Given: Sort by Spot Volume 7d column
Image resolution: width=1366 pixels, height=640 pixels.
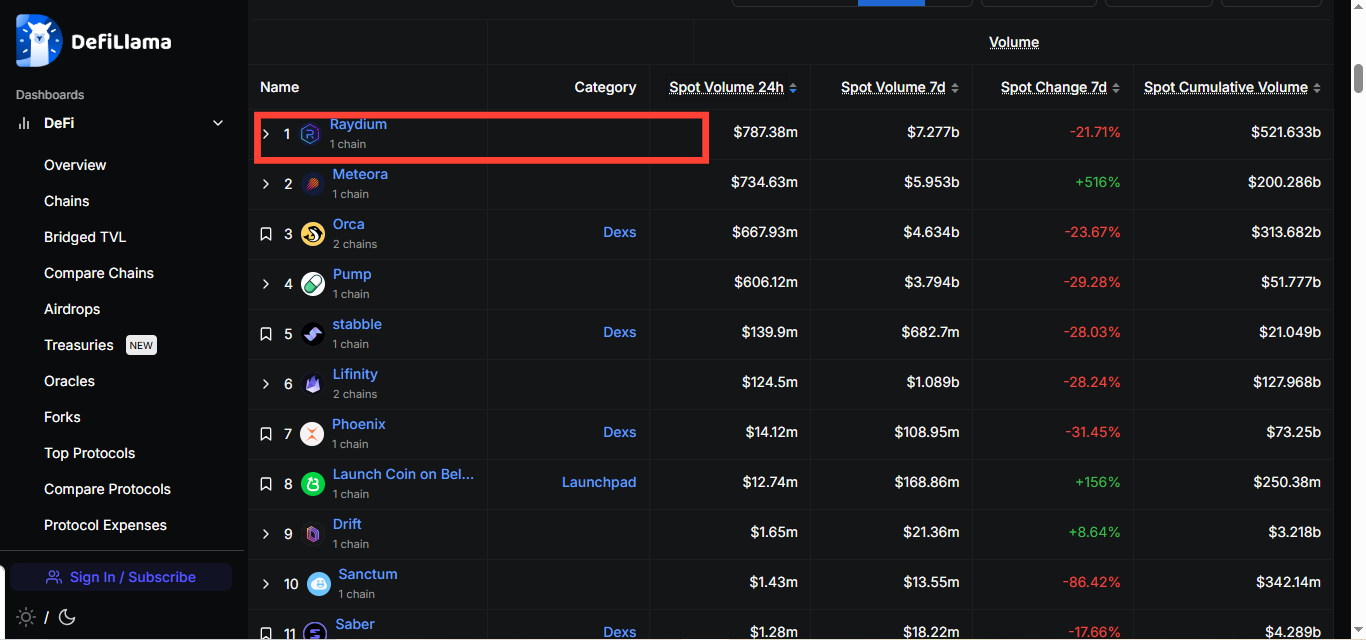Looking at the screenshot, I should coord(900,87).
